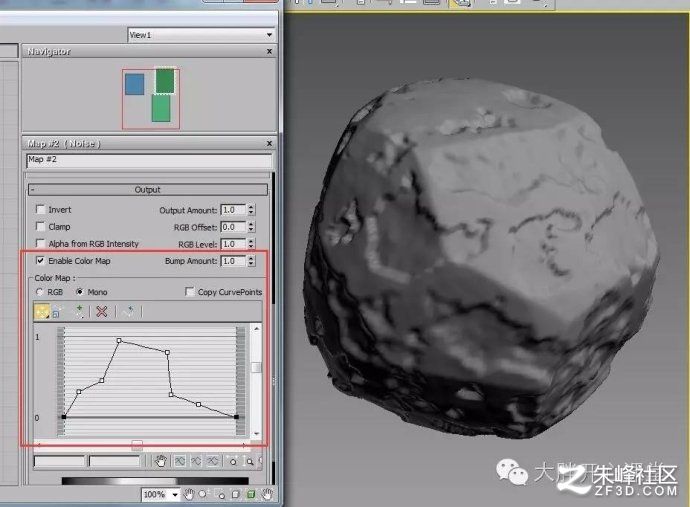Toggle the Invert checkbox

coord(40,209)
